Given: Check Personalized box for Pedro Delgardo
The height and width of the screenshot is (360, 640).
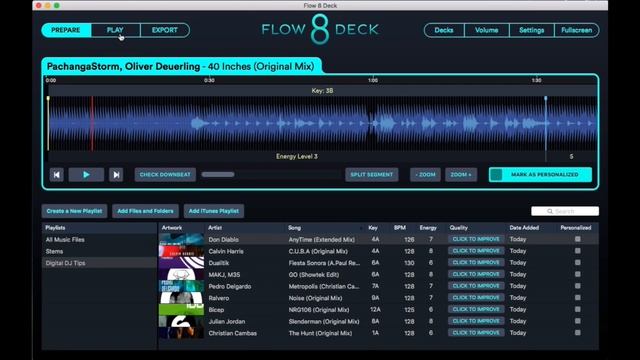Looking at the screenshot, I should point(578,286).
